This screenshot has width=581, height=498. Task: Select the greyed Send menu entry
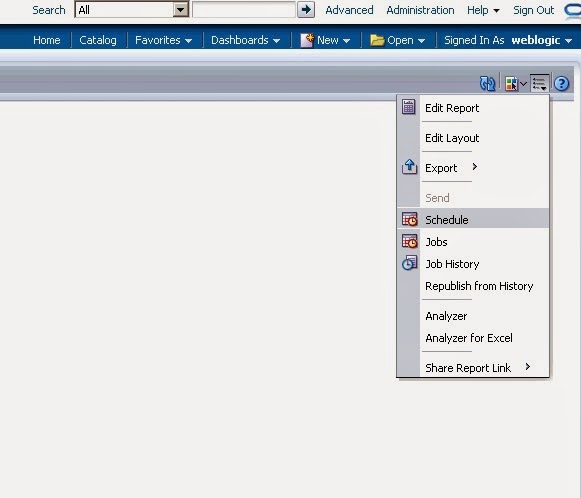point(437,198)
